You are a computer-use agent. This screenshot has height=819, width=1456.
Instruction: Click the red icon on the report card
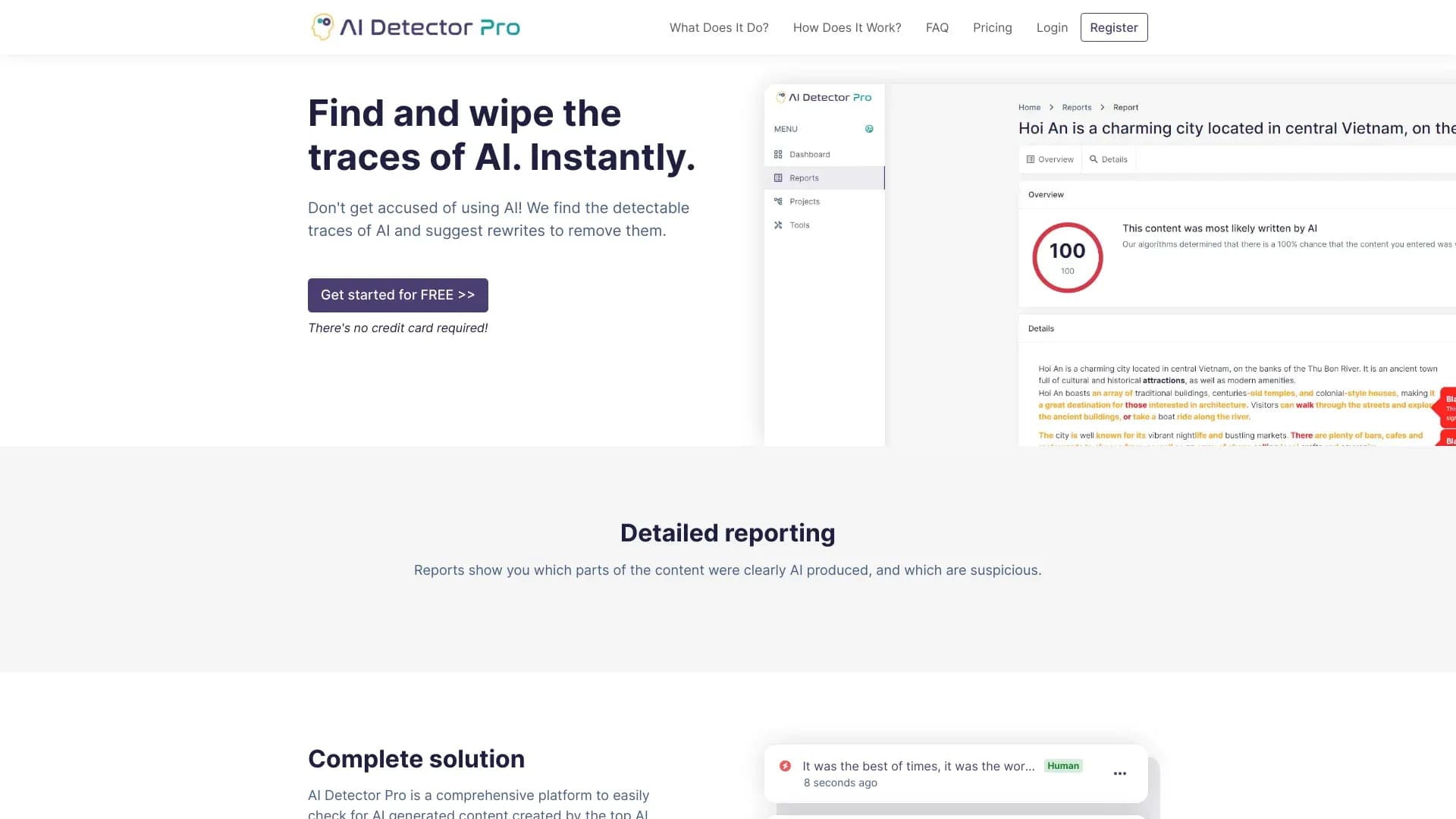[785, 766]
